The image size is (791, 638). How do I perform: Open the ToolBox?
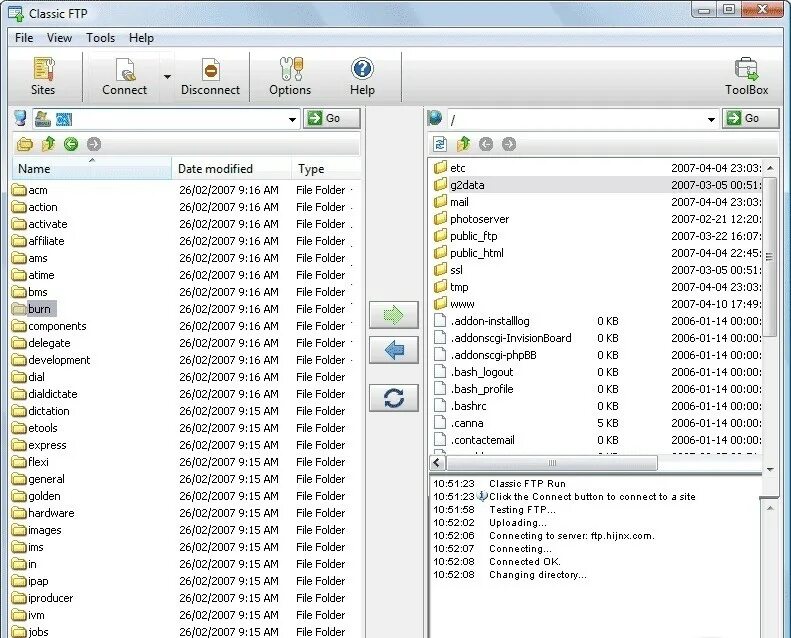point(747,77)
